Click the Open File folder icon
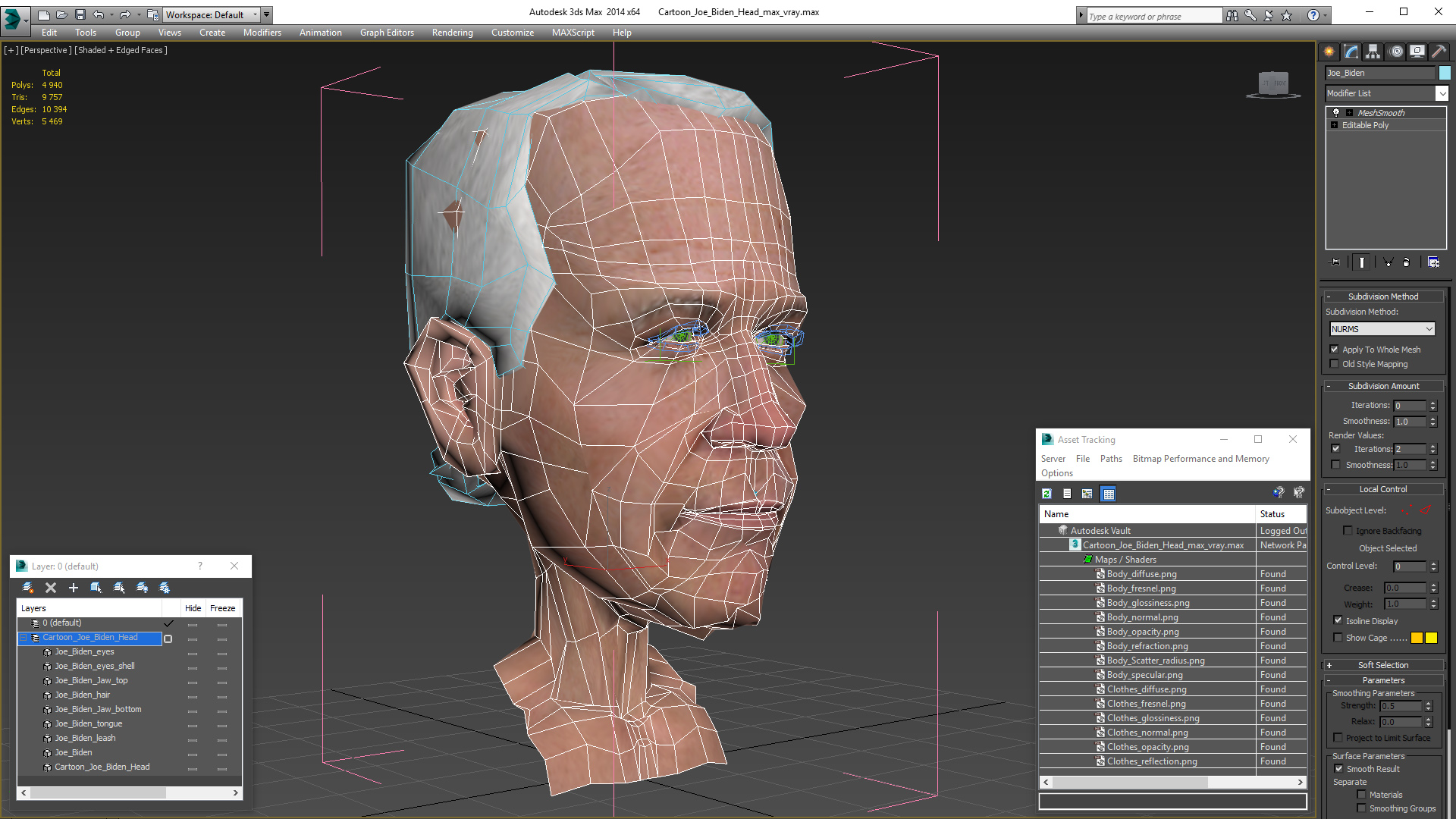Screen dimensions: 1456x819 click(62, 14)
